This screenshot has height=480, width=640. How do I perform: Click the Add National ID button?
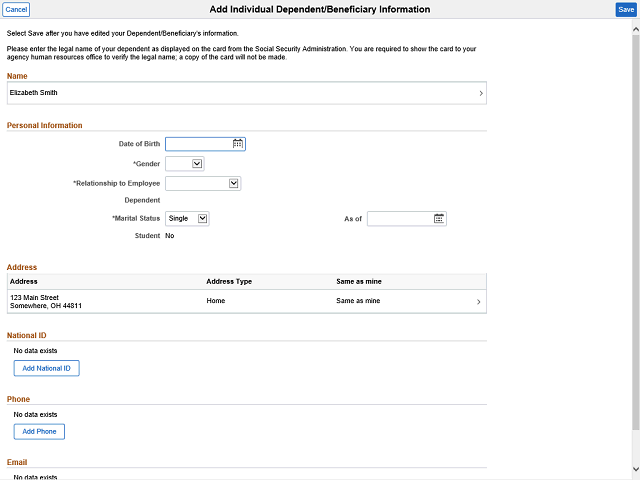tap(46, 368)
